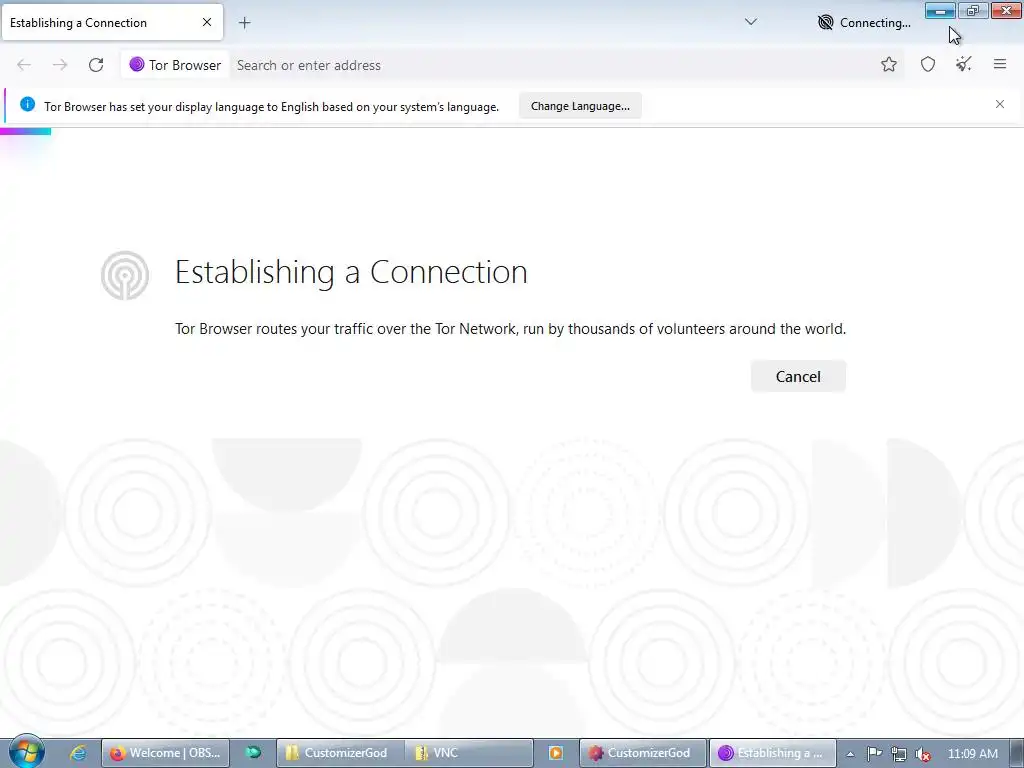
Task: Open a new tab with plus icon
Action: tap(244, 23)
